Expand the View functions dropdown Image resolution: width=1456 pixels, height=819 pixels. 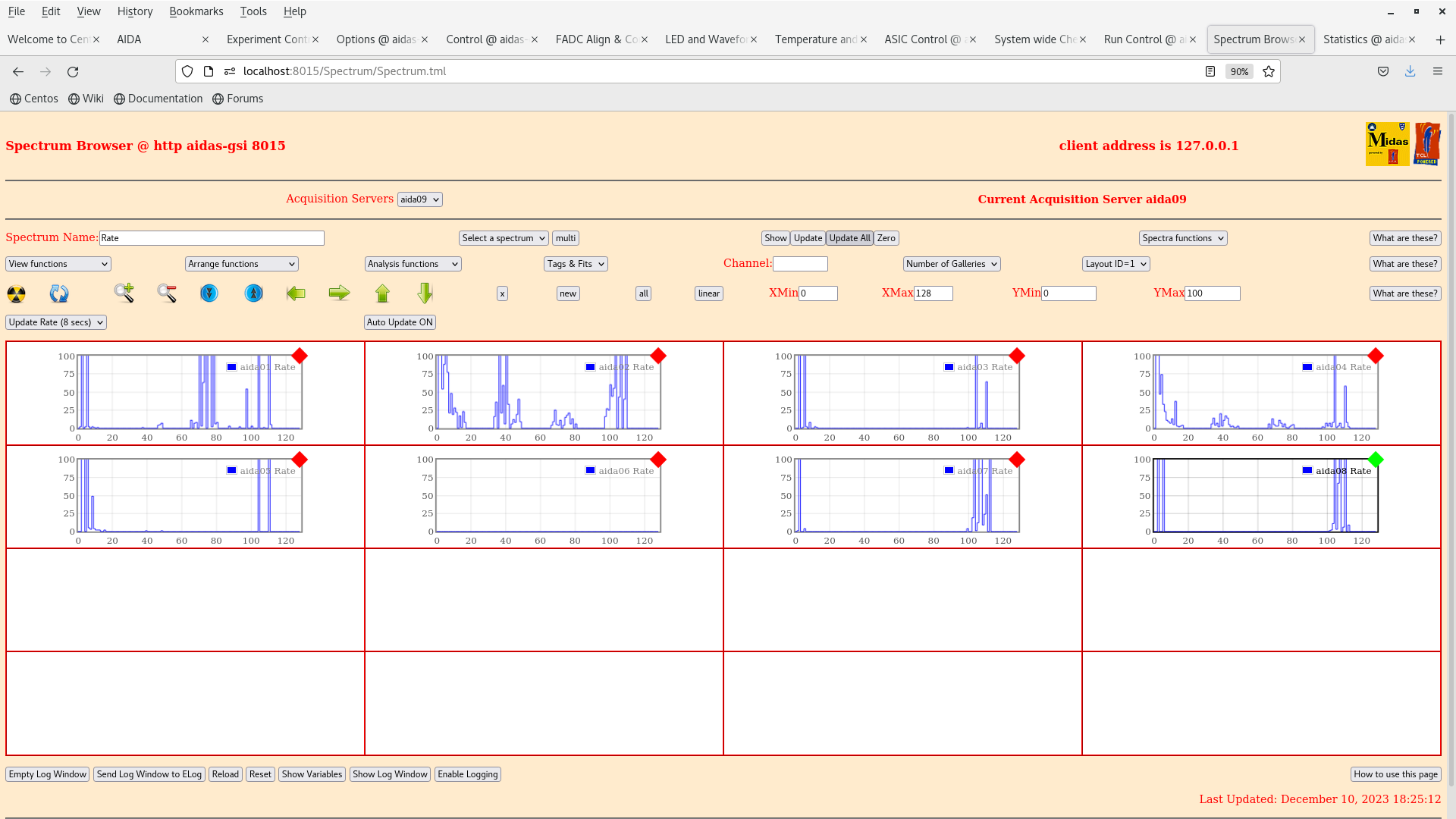pos(58,264)
